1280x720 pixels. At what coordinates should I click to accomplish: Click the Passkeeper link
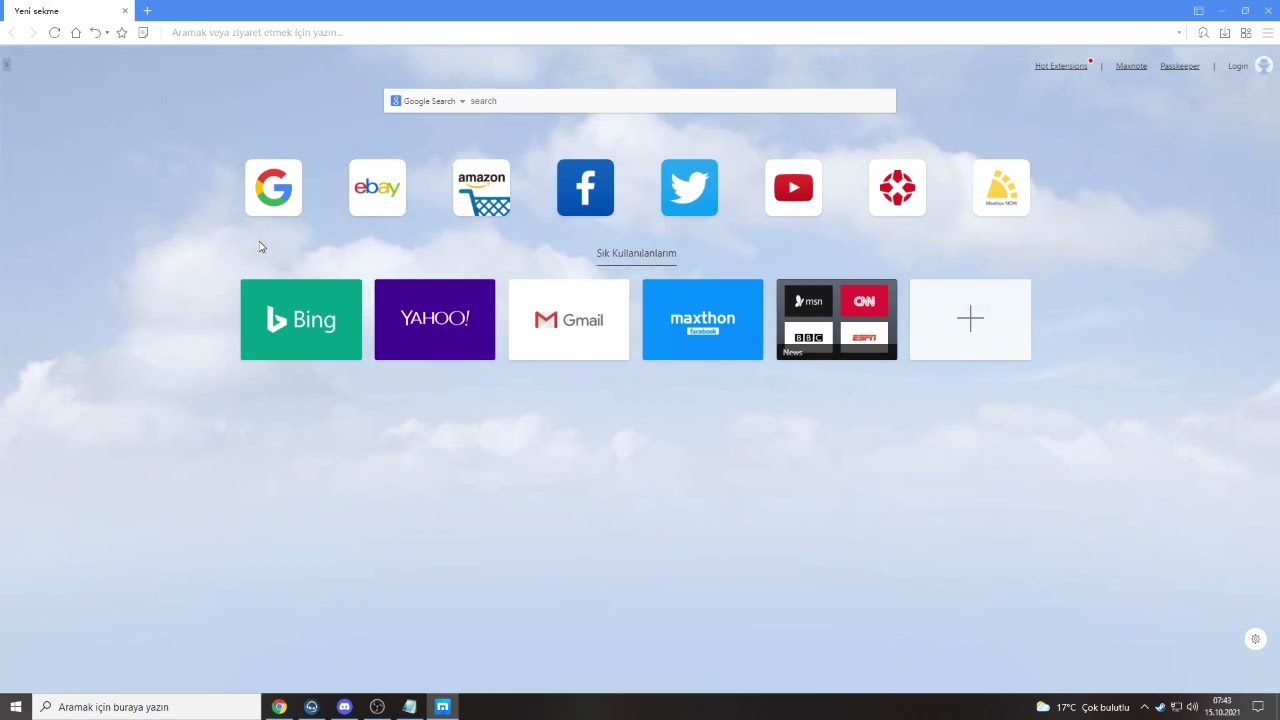(1180, 66)
